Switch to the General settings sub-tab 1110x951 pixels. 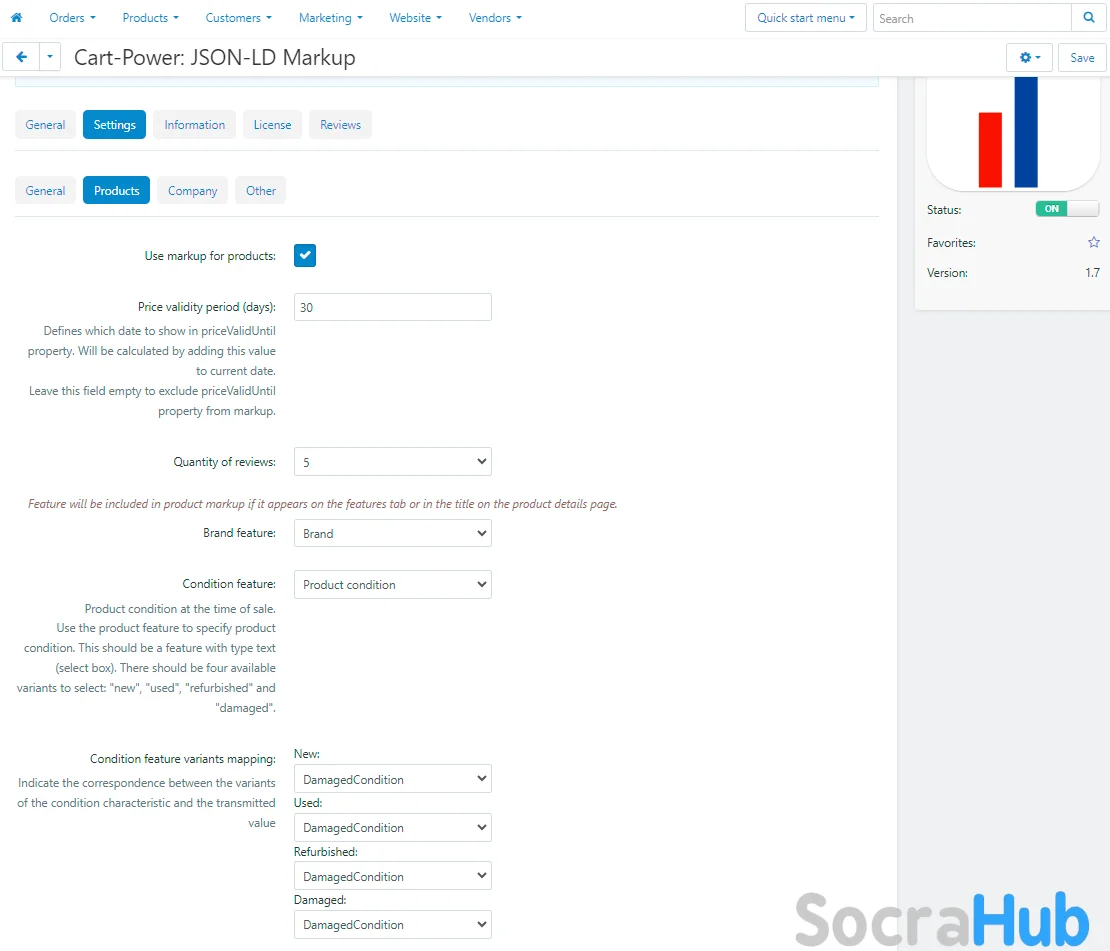pos(45,190)
